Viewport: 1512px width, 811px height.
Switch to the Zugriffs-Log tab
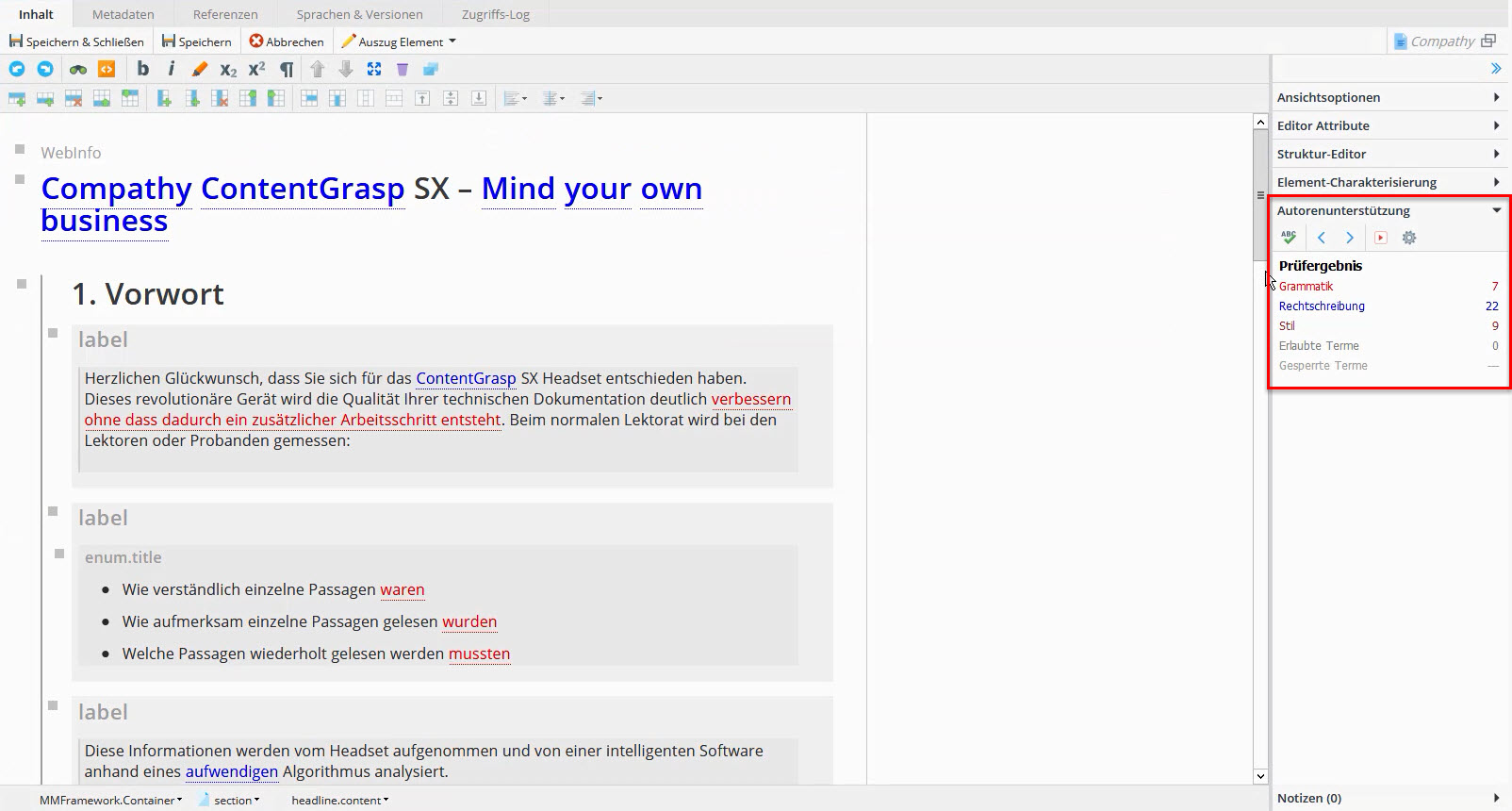point(496,14)
